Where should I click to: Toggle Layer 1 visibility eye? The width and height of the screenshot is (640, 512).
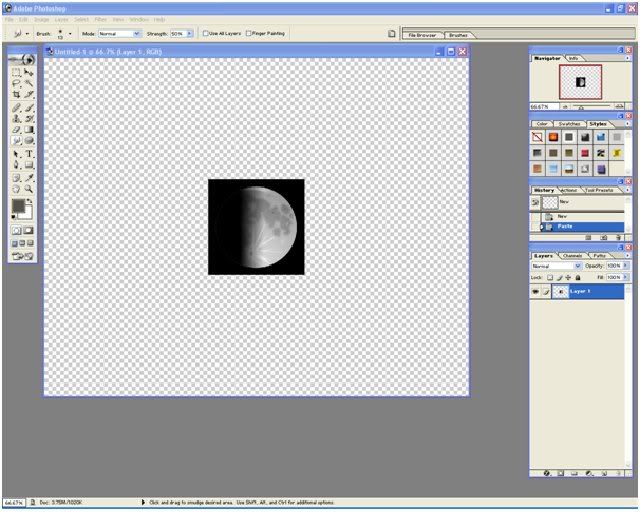point(535,292)
